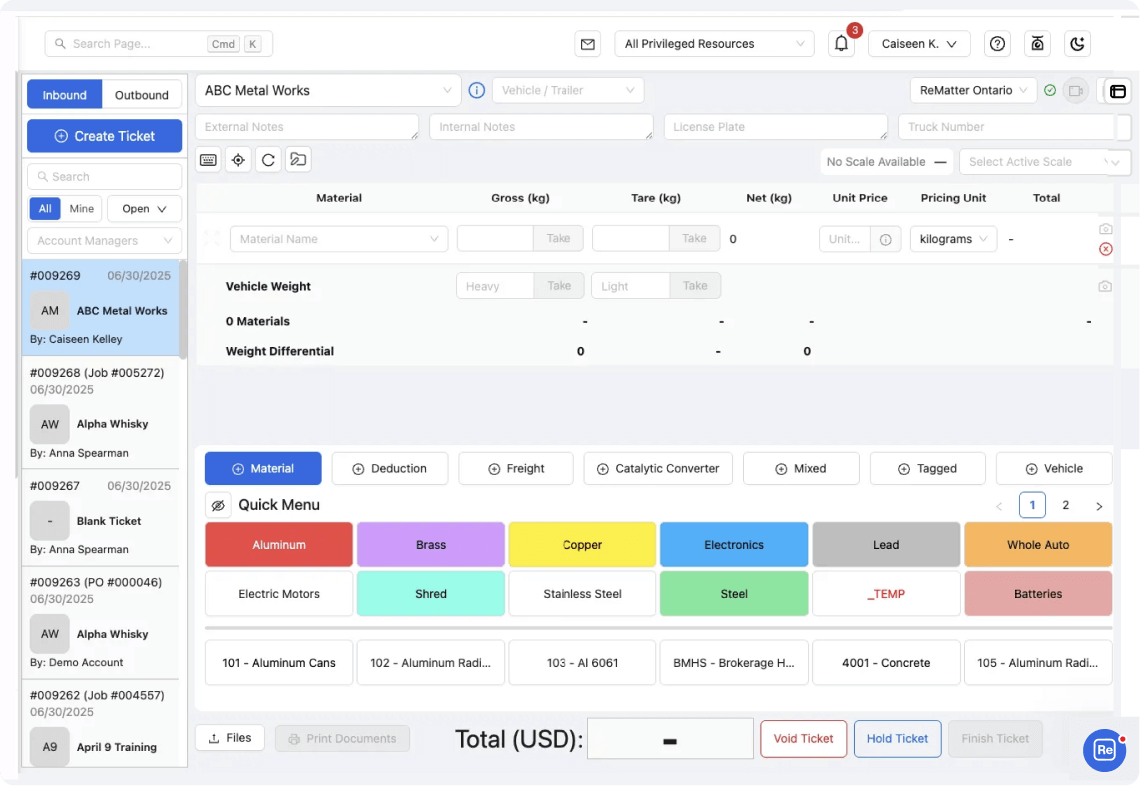Open the notifications bell with the red badge
The height and width of the screenshot is (786, 1140).
840,44
